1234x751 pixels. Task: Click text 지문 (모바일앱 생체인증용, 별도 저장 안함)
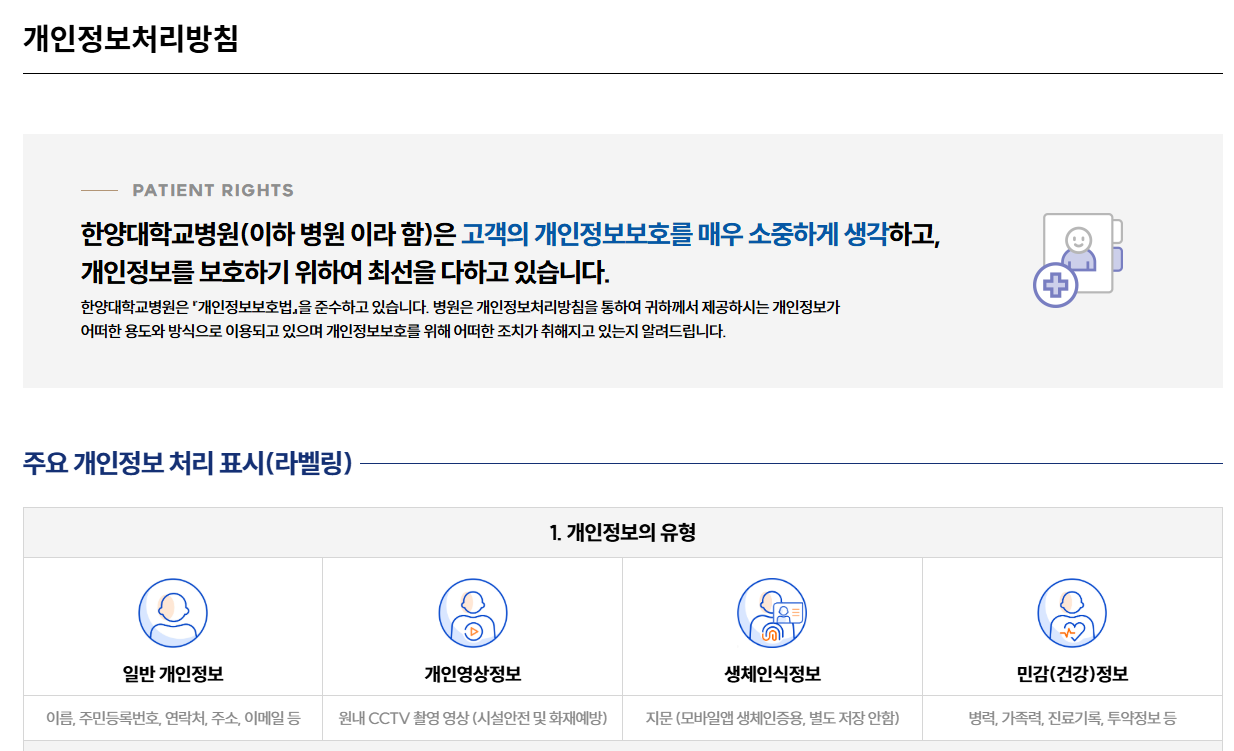(772, 718)
